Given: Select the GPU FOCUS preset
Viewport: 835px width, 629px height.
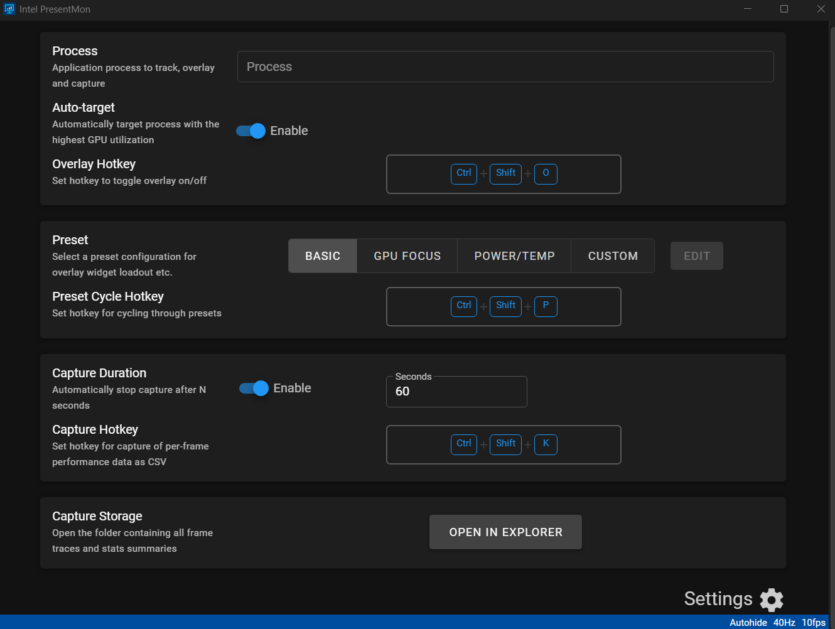Looking at the screenshot, I should pos(407,256).
